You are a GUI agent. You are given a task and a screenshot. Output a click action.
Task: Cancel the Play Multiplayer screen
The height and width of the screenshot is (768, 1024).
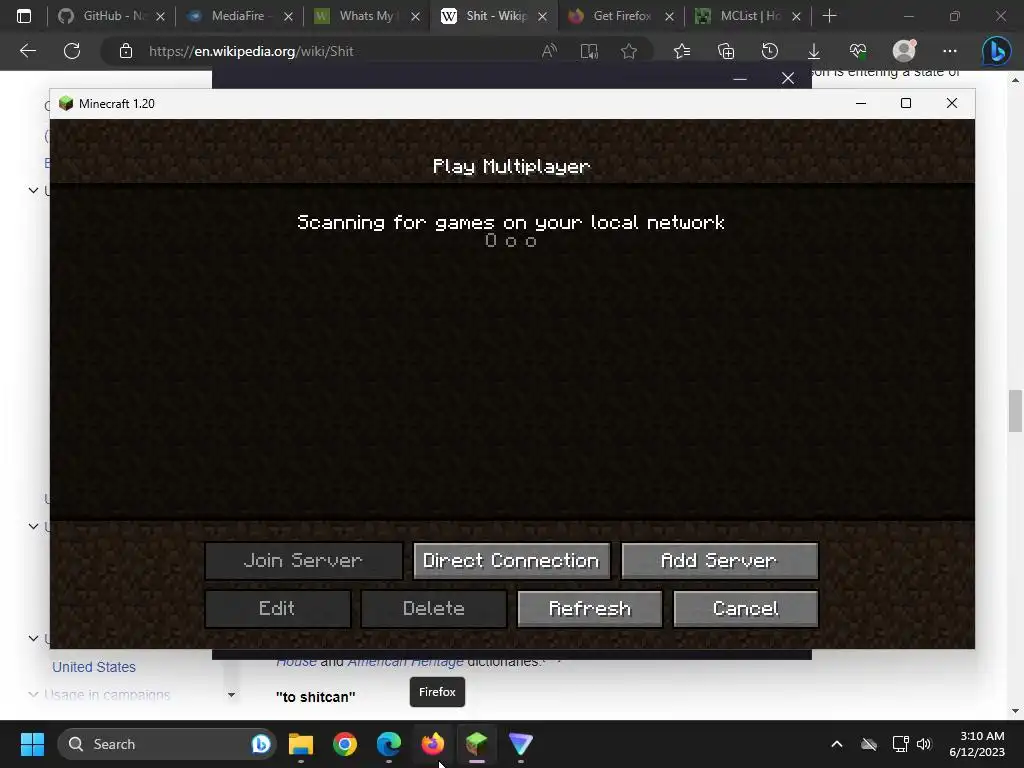tap(745, 609)
